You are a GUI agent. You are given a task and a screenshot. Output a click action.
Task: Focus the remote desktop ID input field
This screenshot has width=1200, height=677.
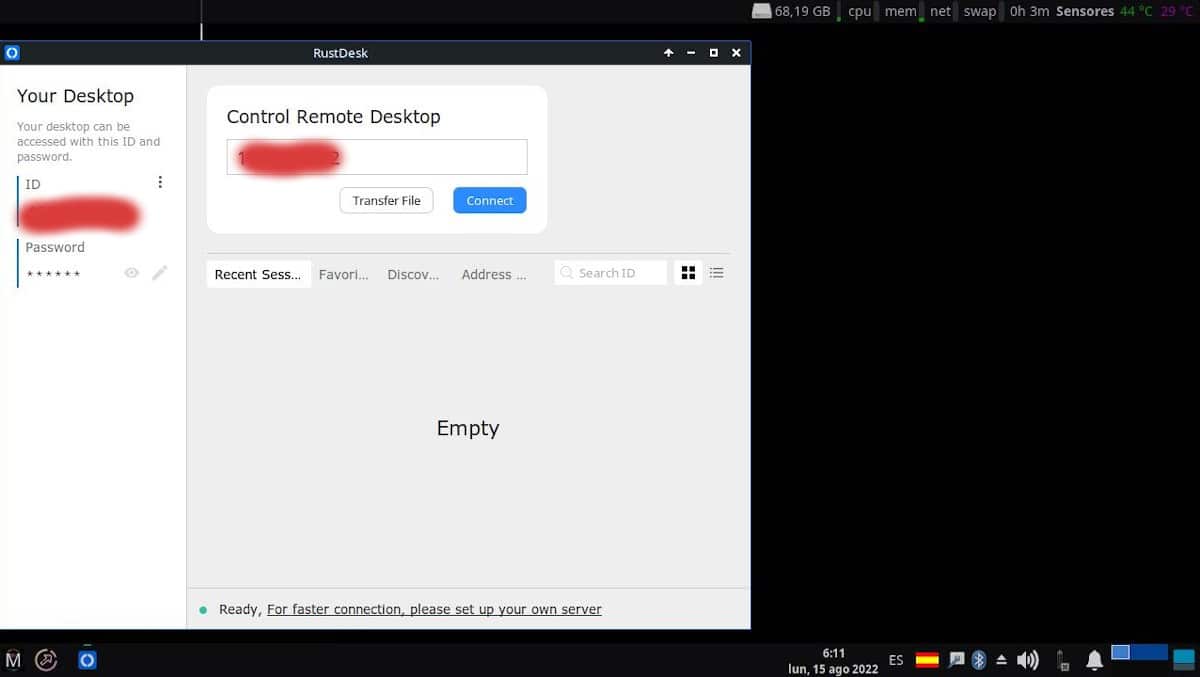pyautogui.click(x=377, y=157)
